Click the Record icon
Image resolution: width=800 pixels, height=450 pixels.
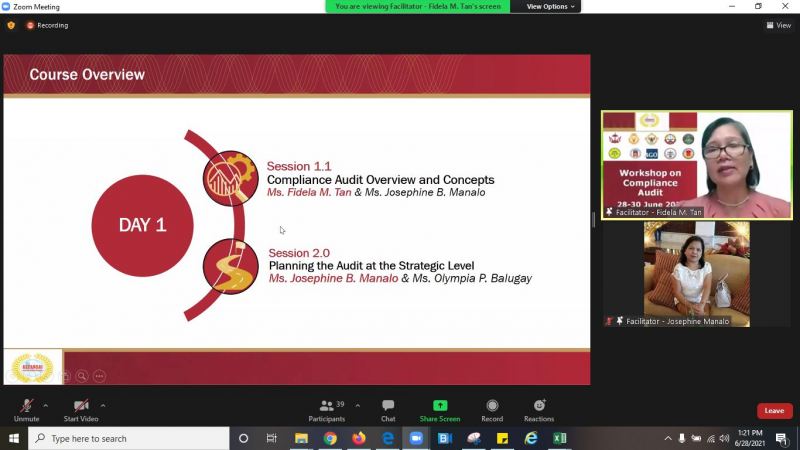point(492,406)
